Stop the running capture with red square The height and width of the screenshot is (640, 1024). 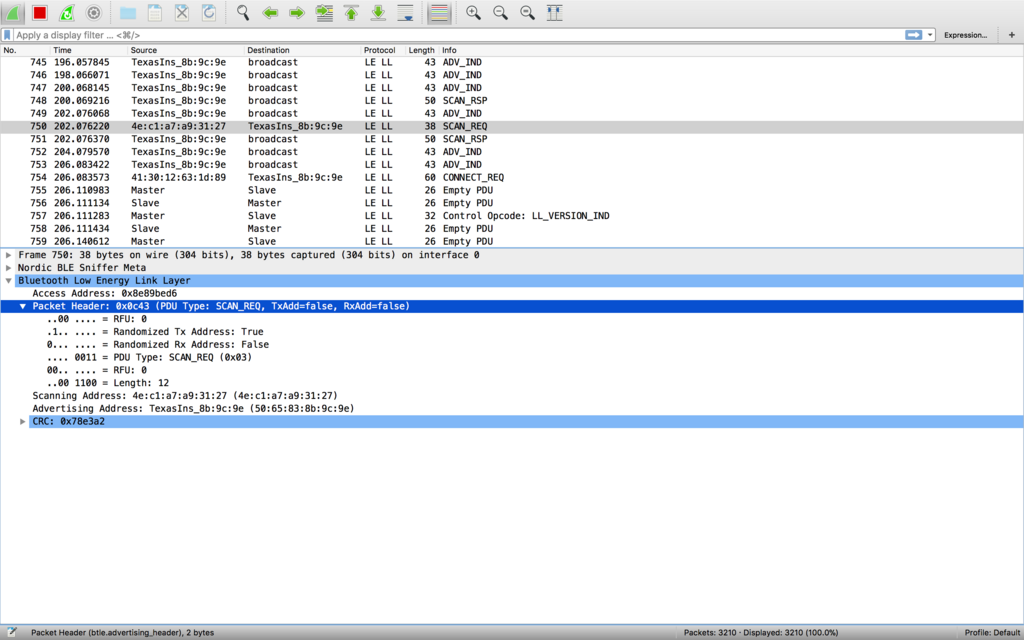tap(40, 13)
